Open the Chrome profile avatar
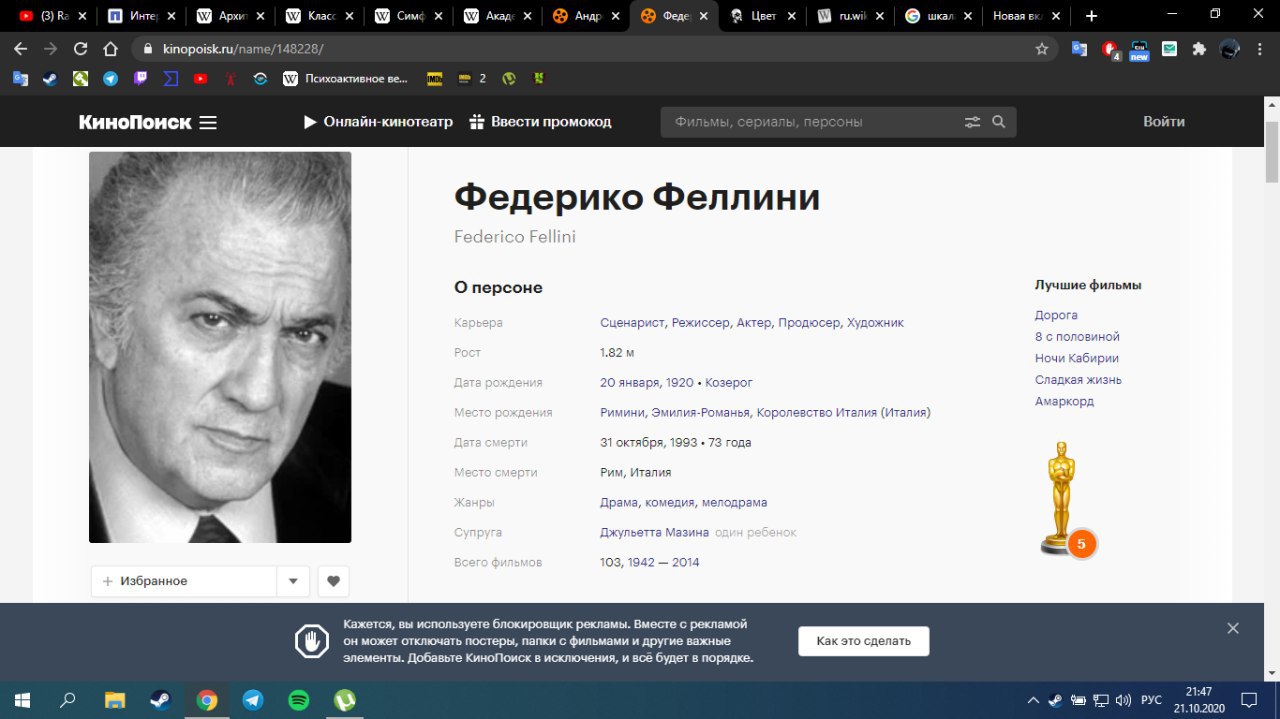 coord(1230,49)
